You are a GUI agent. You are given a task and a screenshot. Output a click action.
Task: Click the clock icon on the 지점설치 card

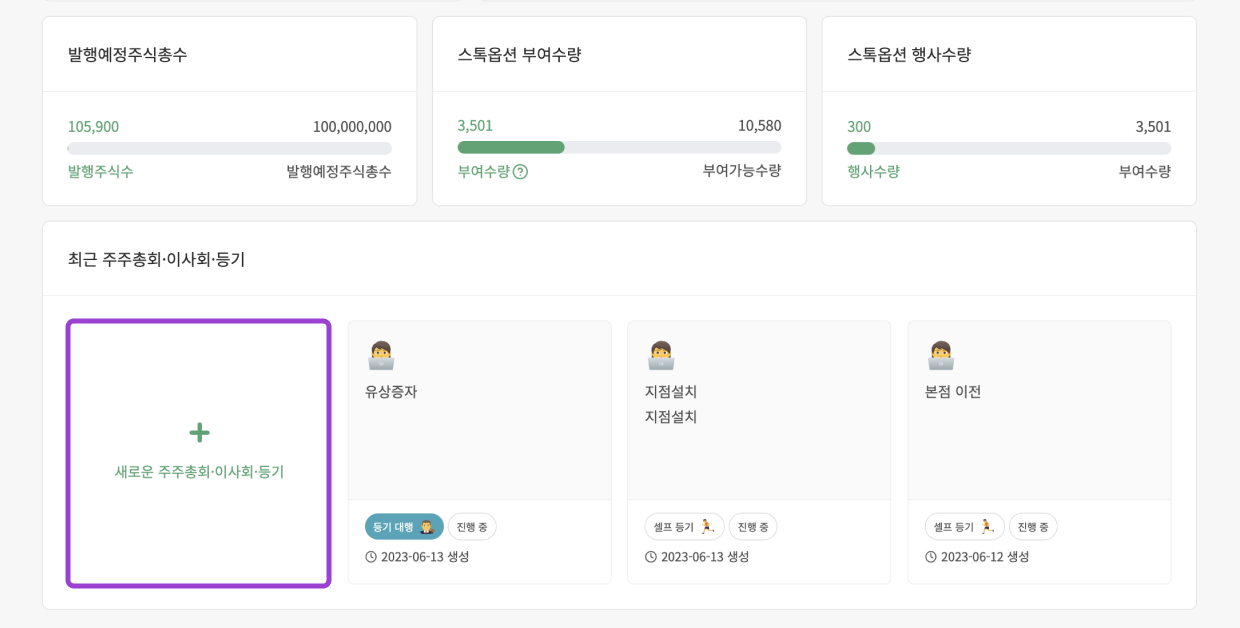650,557
